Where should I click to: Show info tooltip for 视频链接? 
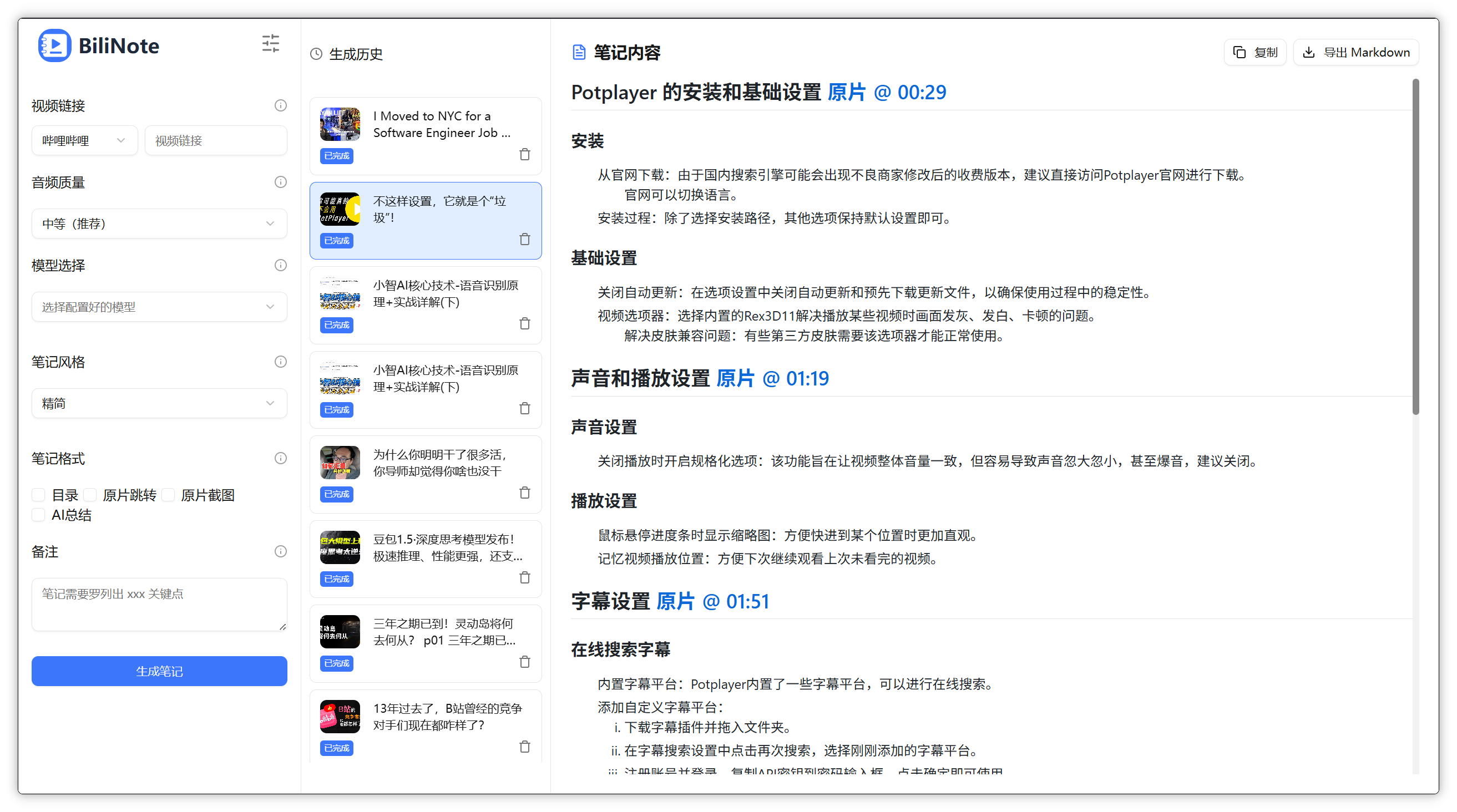pos(281,105)
